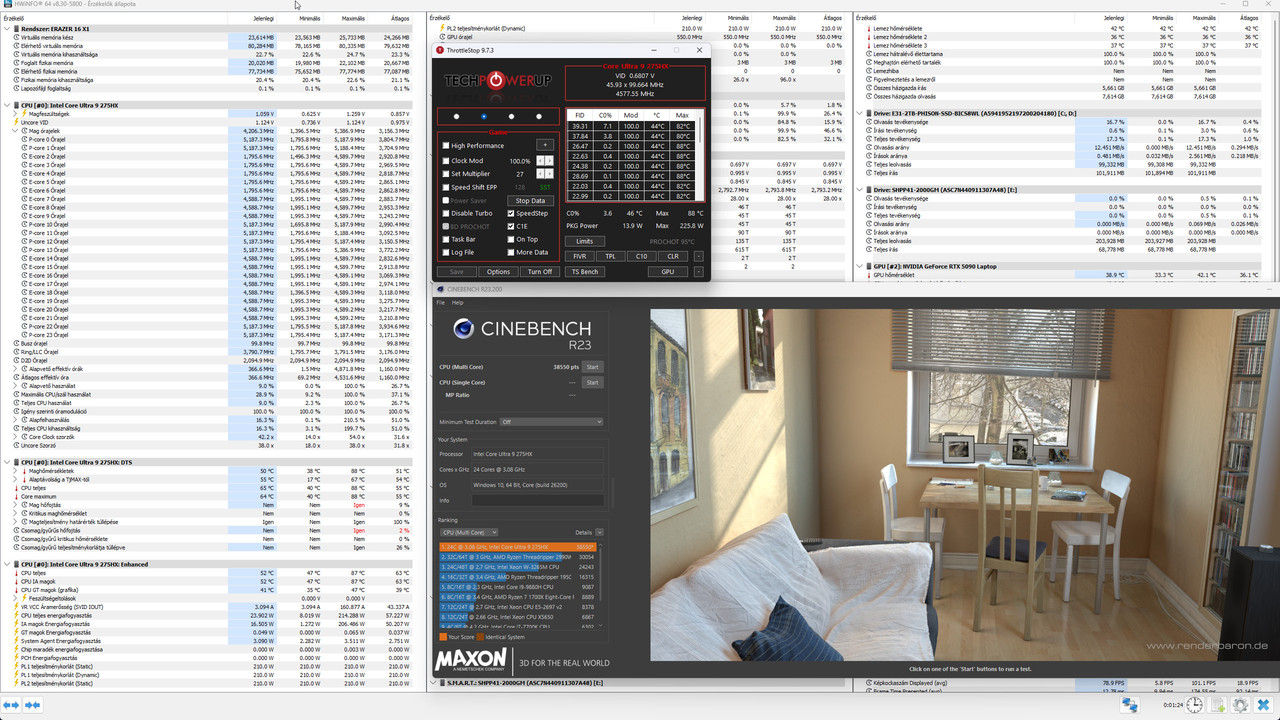The height and width of the screenshot is (720, 1280).
Task: Toggle the Disable Turbo checkbox
Action: point(445,213)
